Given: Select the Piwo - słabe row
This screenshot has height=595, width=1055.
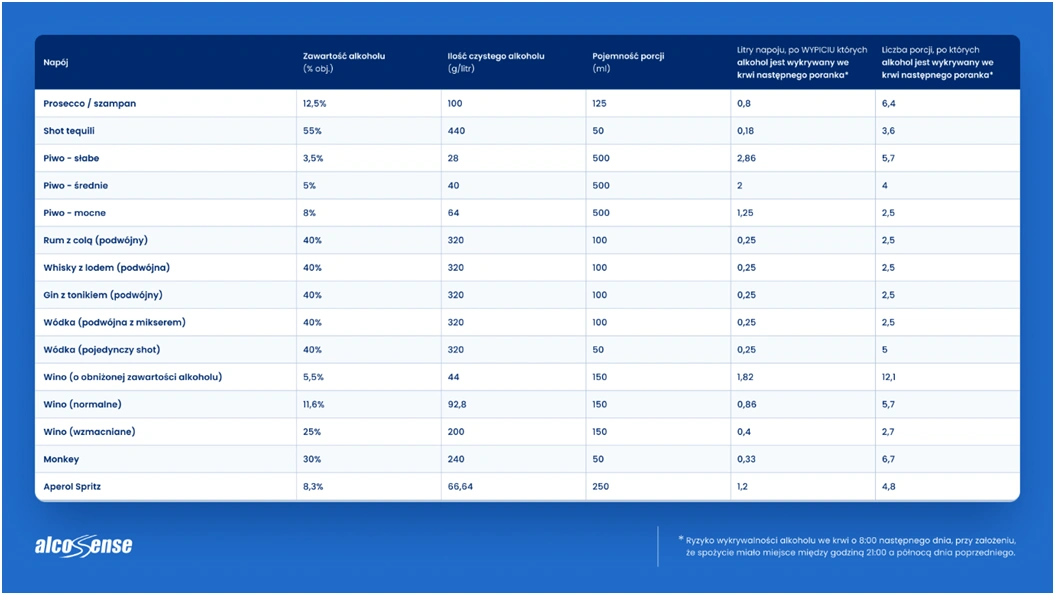Looking at the screenshot, I should (x=528, y=158).
